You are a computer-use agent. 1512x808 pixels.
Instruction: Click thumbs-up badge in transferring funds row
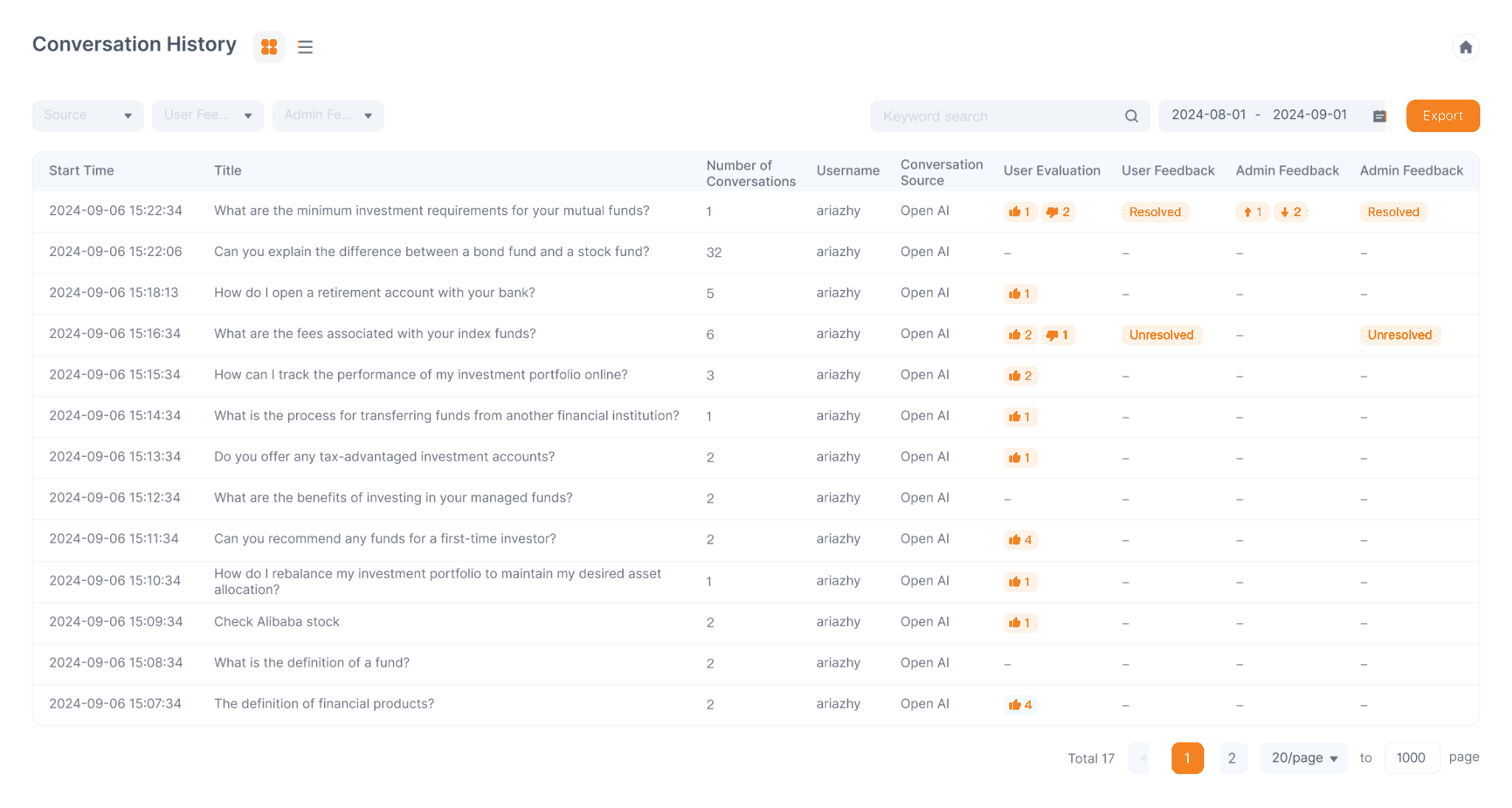(1020, 417)
